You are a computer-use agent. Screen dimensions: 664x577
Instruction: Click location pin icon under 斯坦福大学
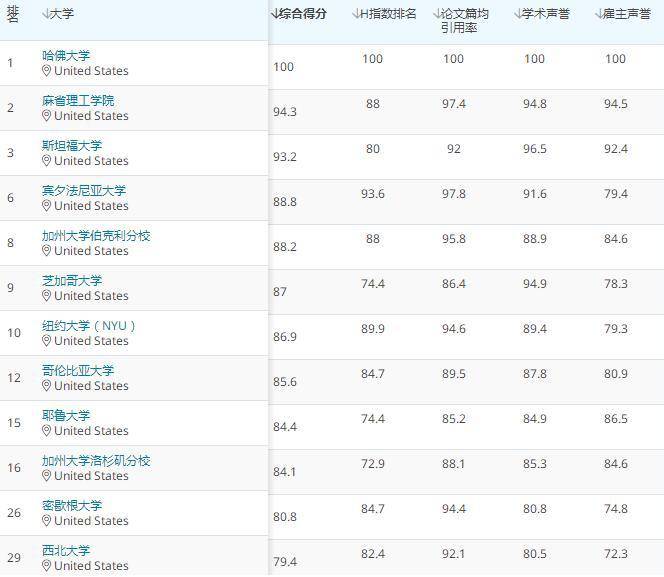pos(47,160)
